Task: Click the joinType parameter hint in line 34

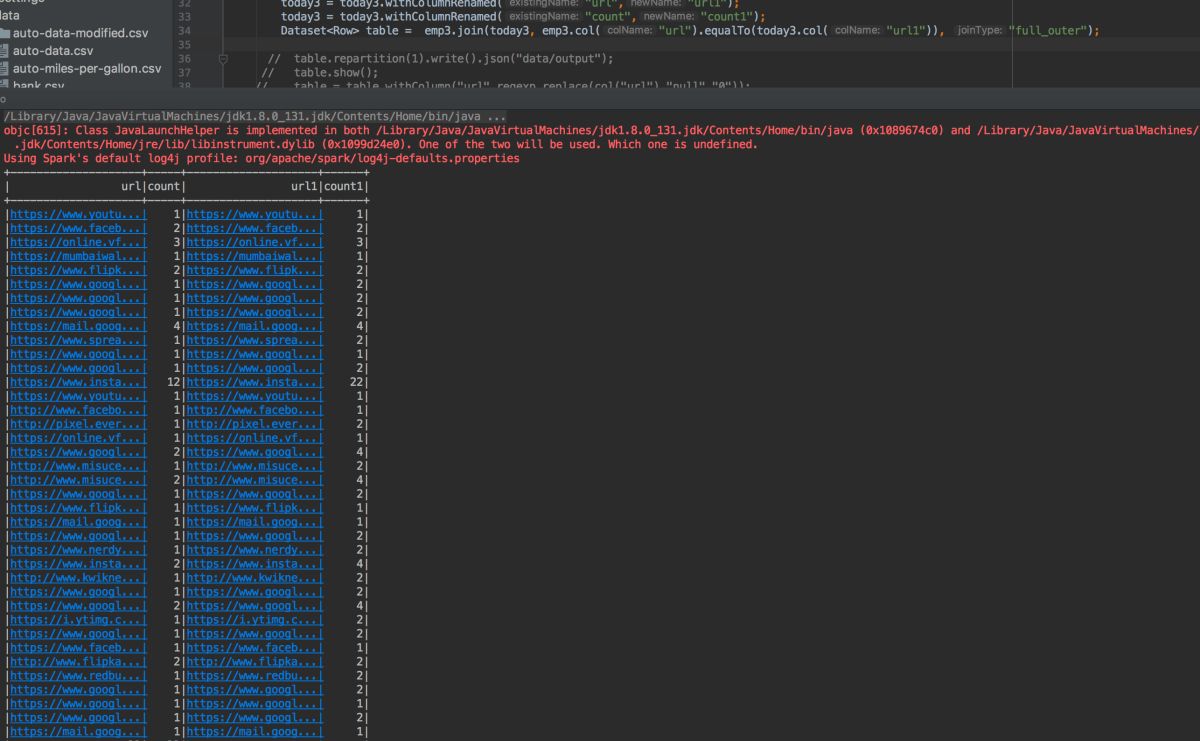Action: [980, 31]
